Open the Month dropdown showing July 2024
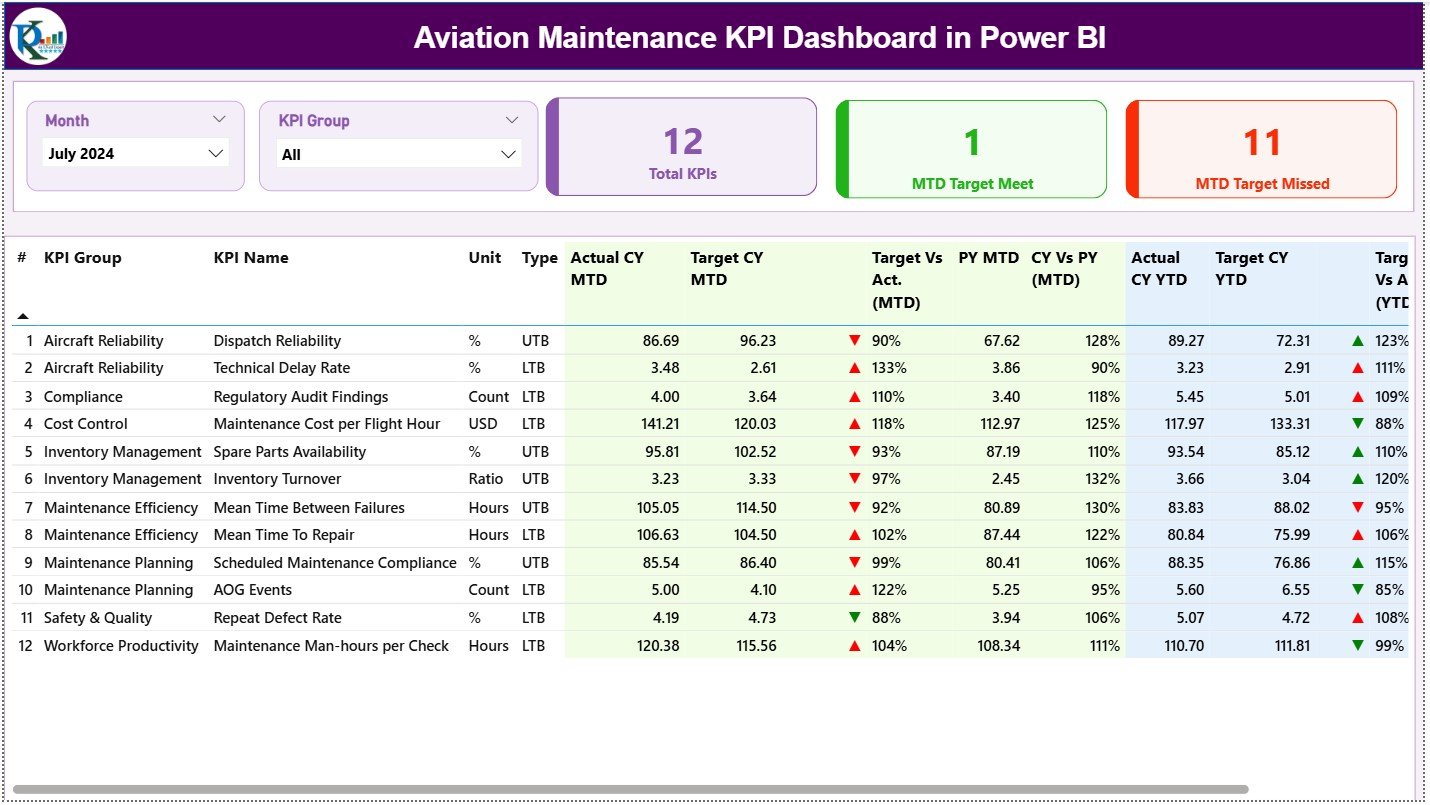The image size is (1430, 805). pos(215,153)
